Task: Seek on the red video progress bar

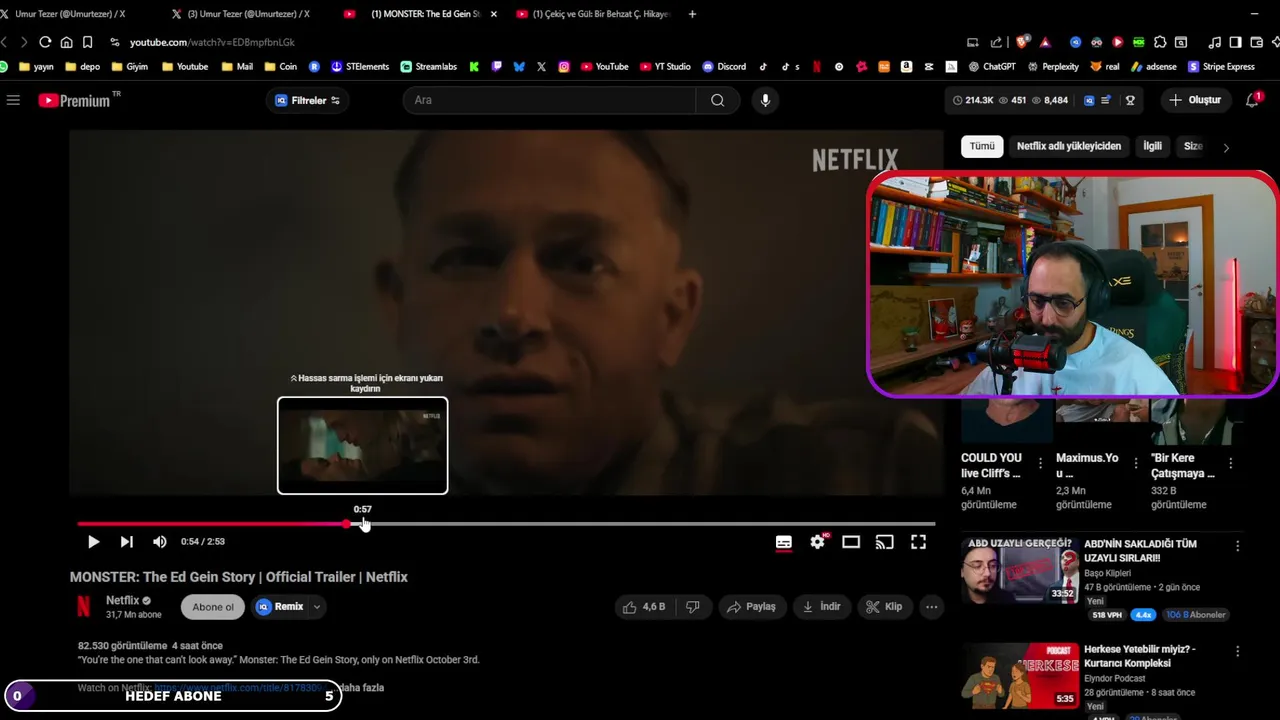Action: pyautogui.click(x=506, y=523)
